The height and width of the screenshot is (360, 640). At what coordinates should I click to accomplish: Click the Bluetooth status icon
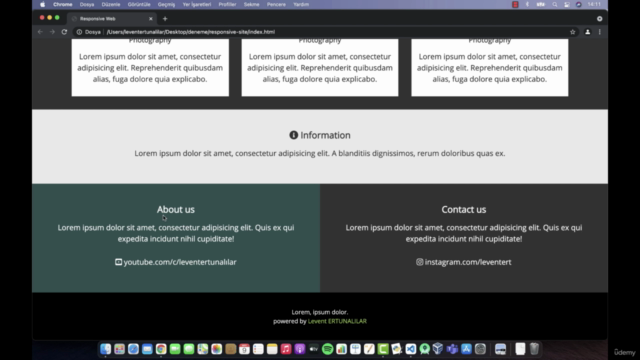click(527, 4)
